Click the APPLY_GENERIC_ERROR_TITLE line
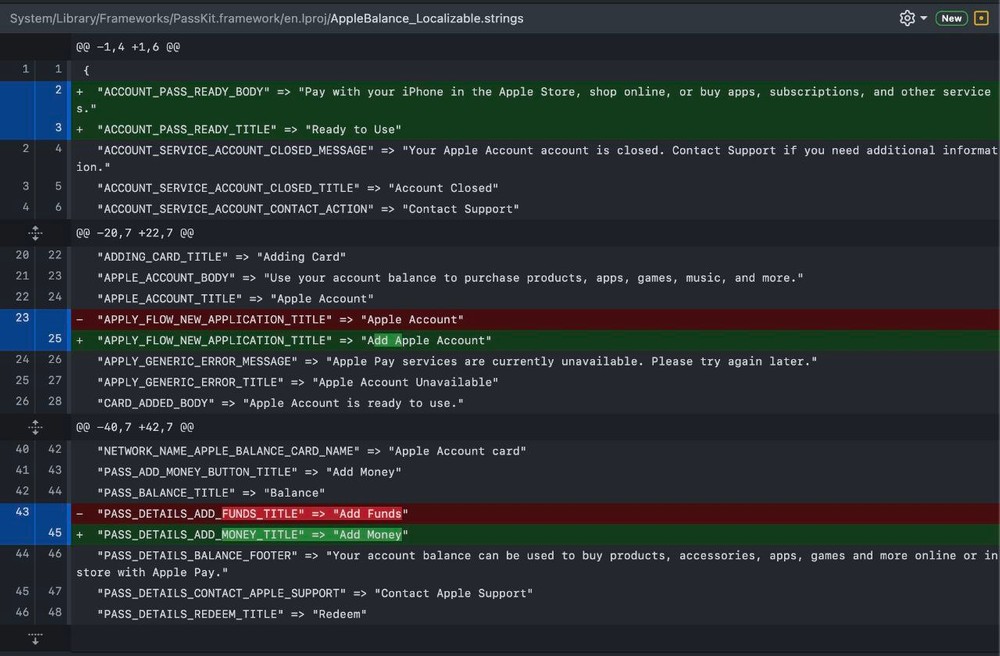 tap(535, 383)
